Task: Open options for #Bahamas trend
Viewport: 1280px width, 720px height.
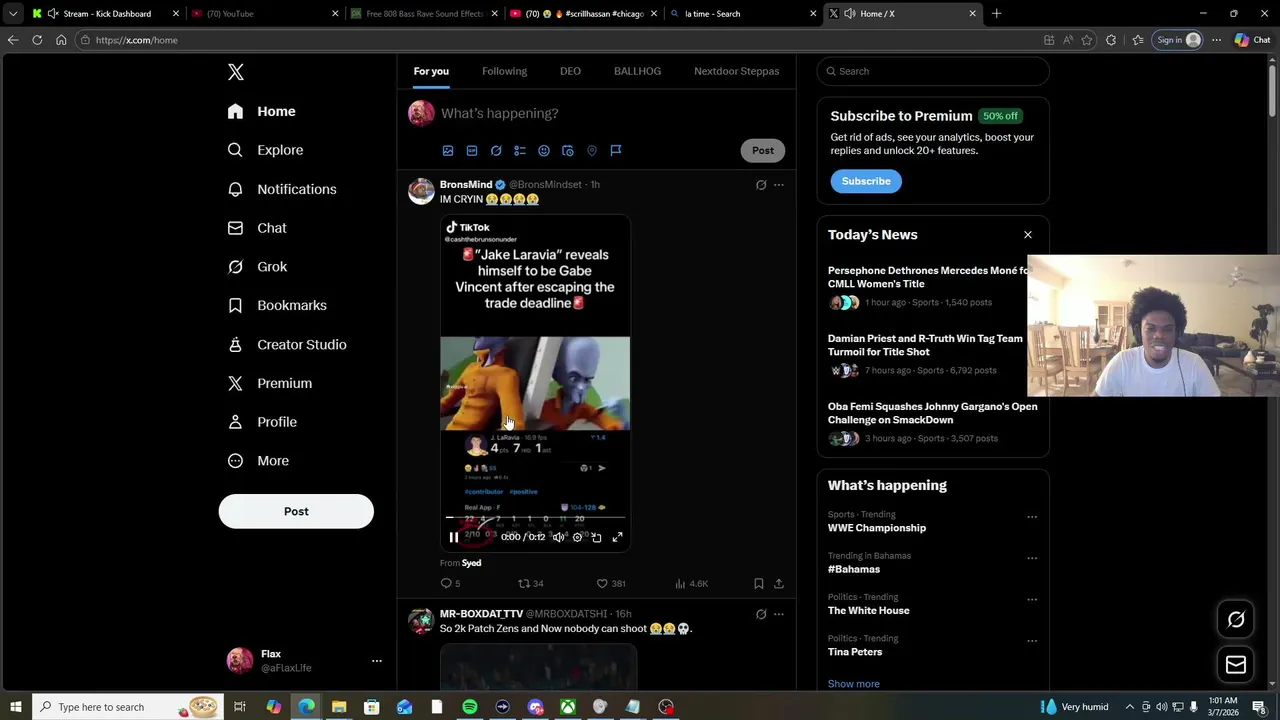Action: click(1032, 558)
